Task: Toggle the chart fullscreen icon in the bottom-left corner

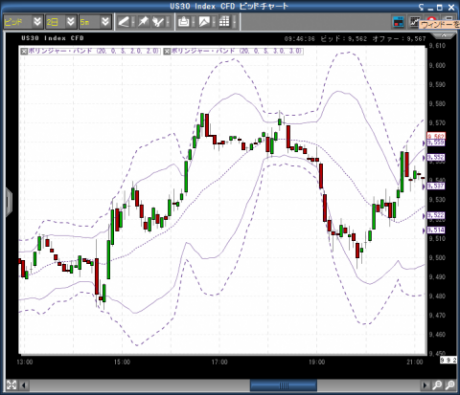Action: 11,385
